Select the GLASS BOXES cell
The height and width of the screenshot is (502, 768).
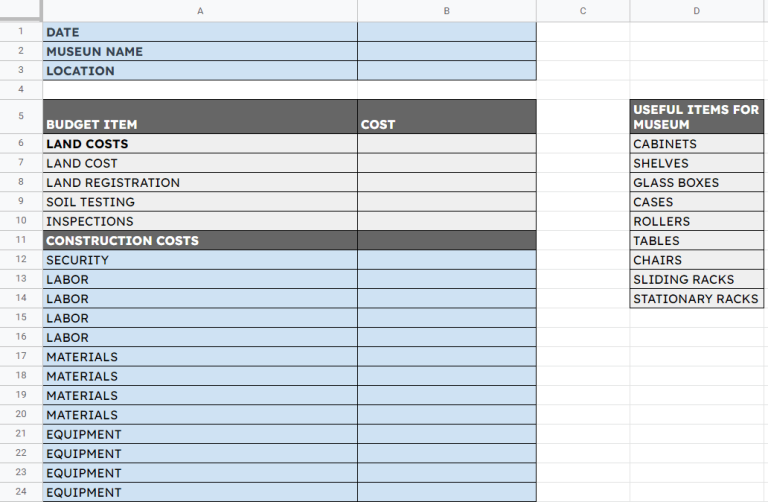(696, 182)
